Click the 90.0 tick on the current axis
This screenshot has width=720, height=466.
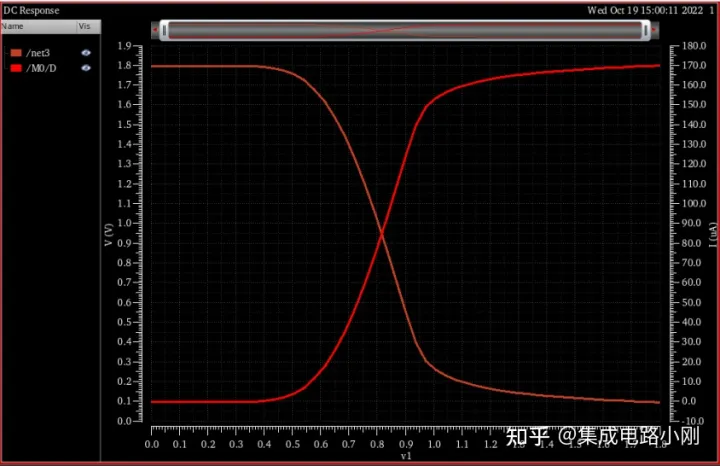pos(691,223)
